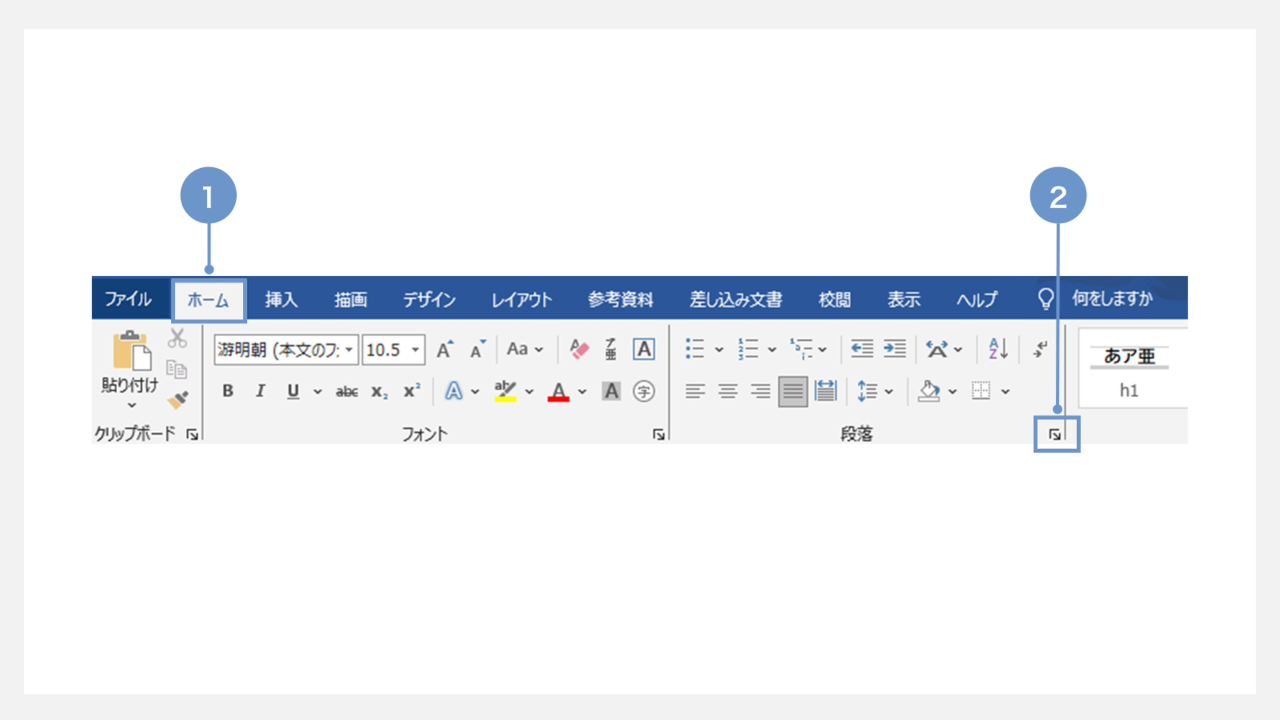The width and height of the screenshot is (1280, 720).
Task: Toggle Strikethrough abc formatting
Action: pos(347,391)
